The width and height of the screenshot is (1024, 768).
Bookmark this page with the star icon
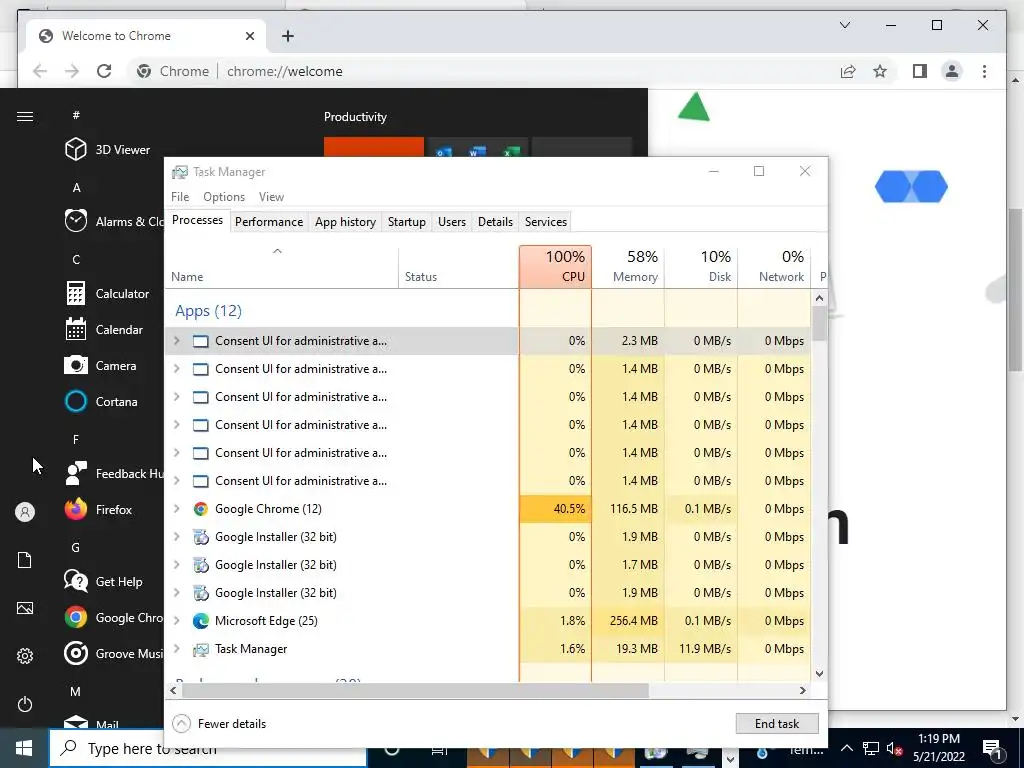pos(880,71)
